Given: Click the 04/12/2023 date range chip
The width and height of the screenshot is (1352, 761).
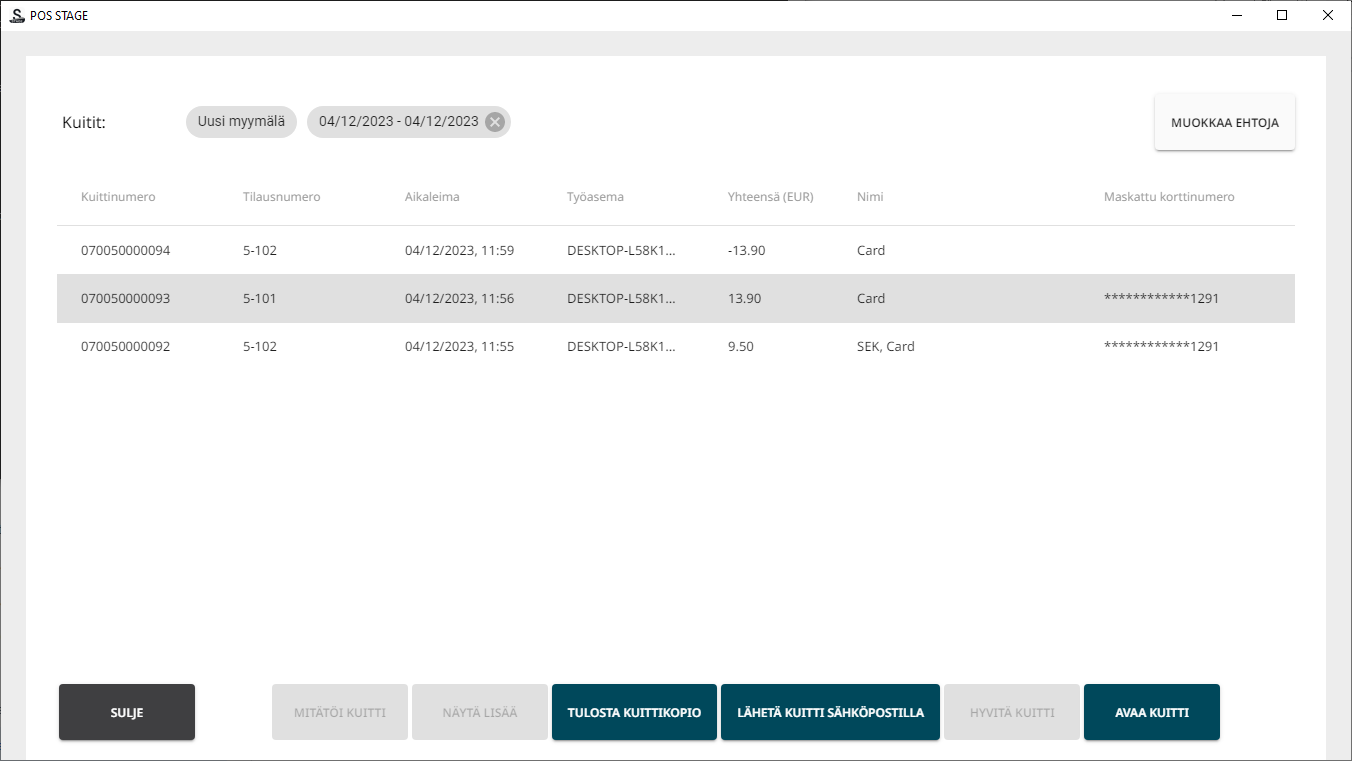Looking at the screenshot, I should click(x=398, y=122).
